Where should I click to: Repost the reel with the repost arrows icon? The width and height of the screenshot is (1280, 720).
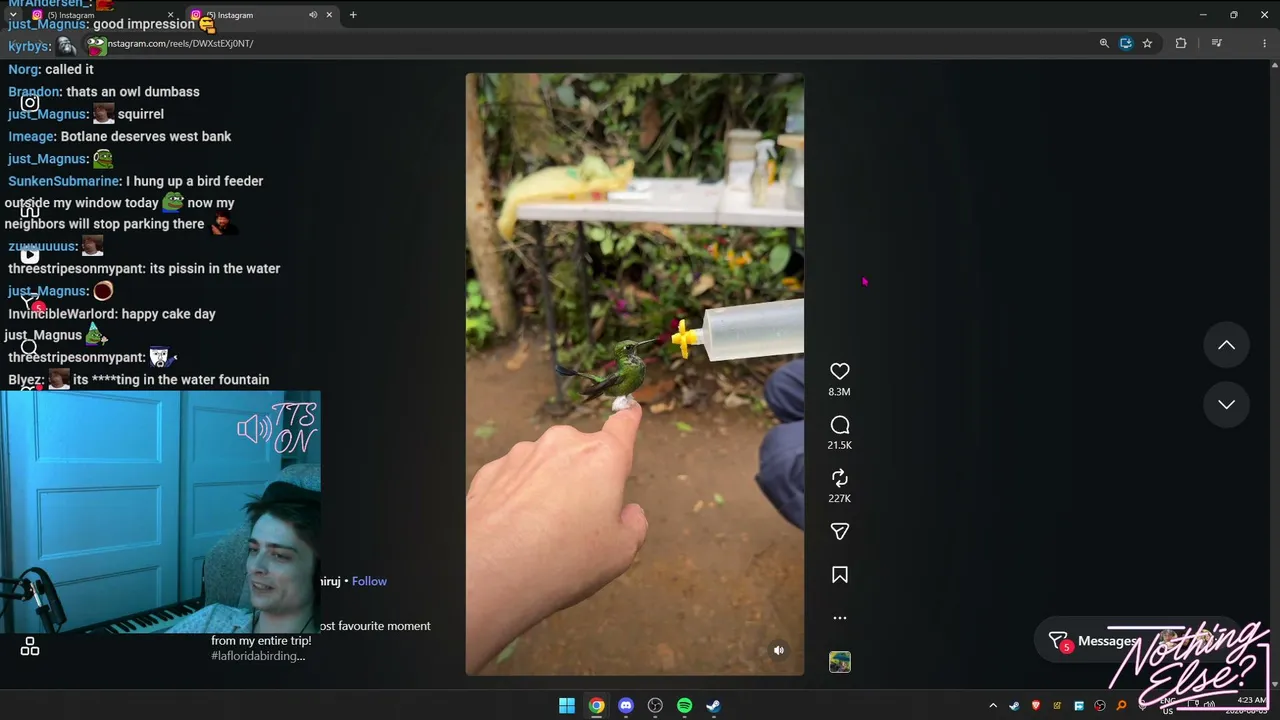pos(840,478)
